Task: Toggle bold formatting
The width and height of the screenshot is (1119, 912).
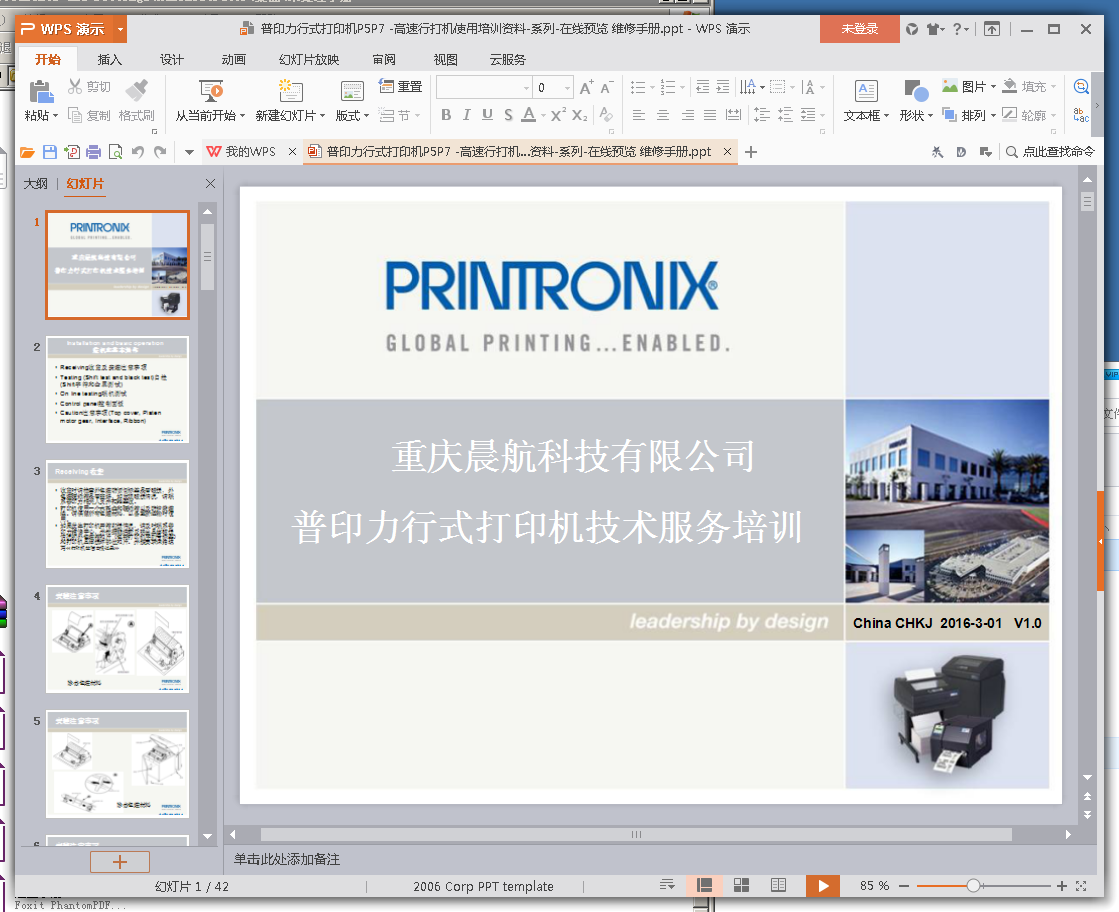Action: (x=446, y=114)
